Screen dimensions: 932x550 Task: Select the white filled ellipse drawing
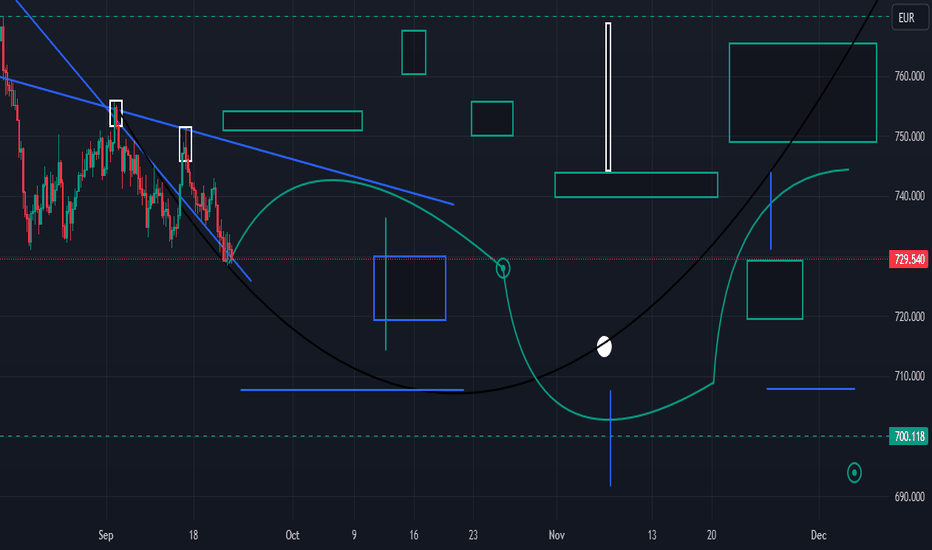[604, 346]
